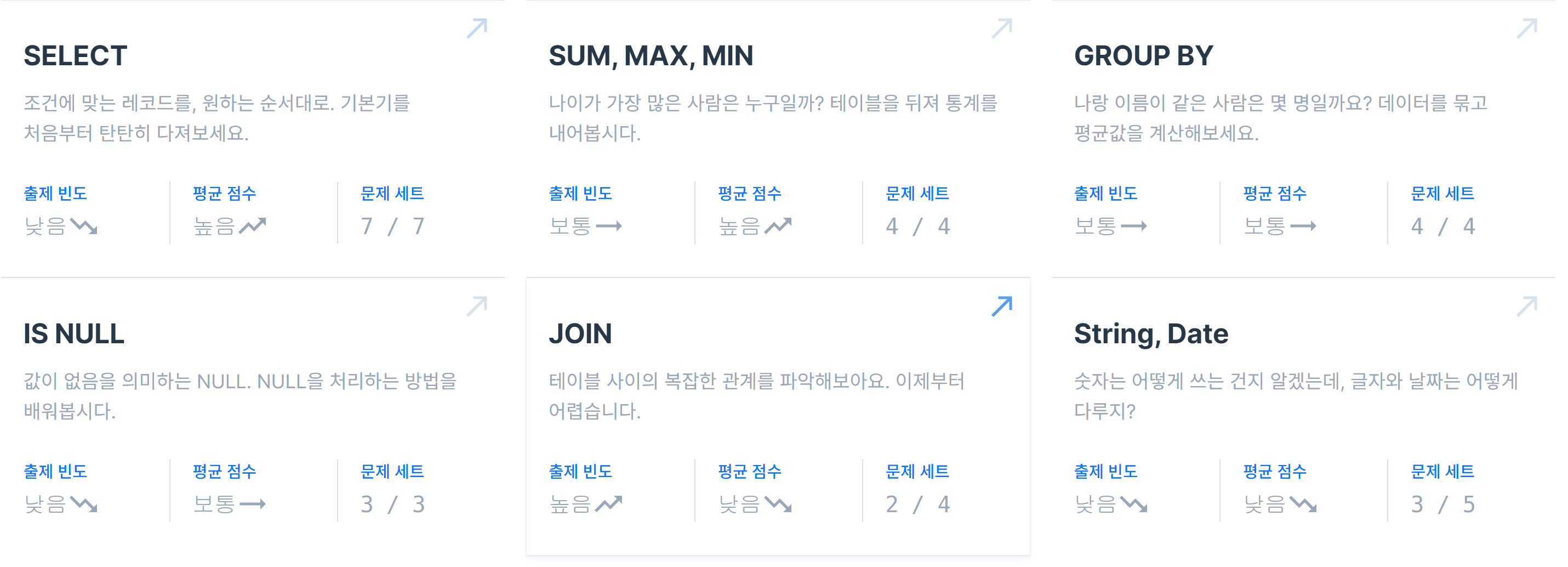Click the 2 / 4 problem set count in JOIN
Viewport: 1568px width, 567px height.
point(918,504)
